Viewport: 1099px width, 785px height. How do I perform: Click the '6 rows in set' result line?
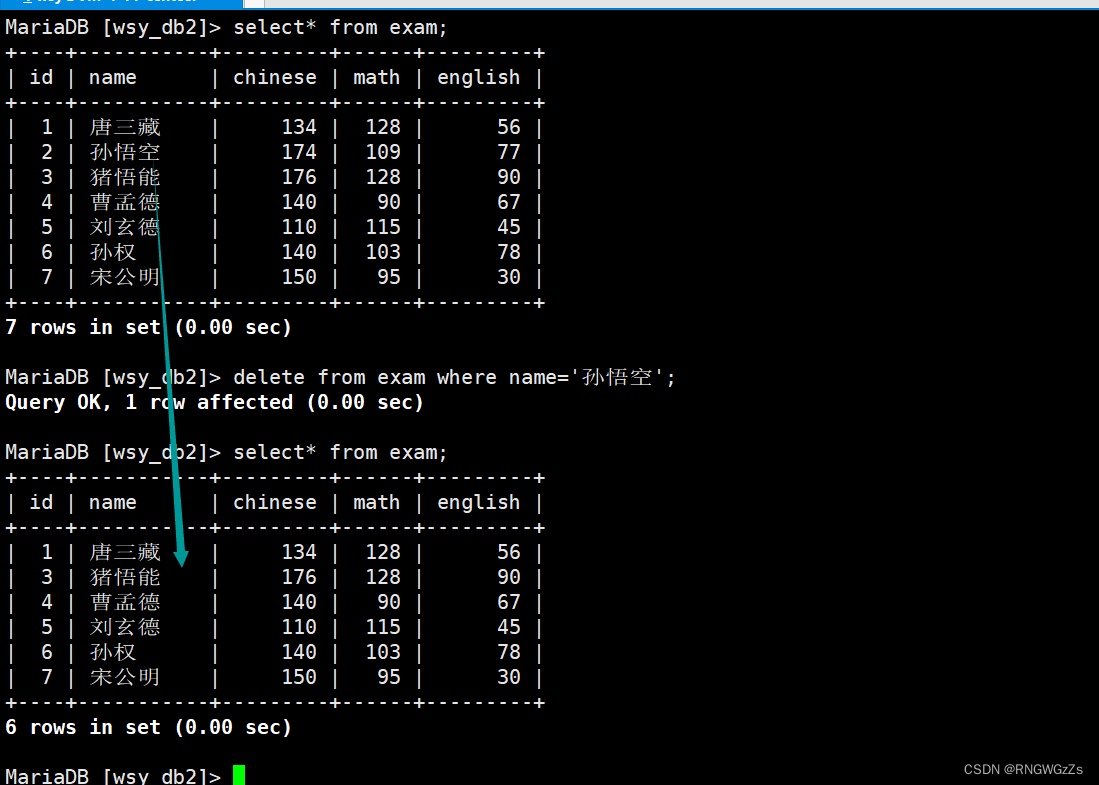click(148, 727)
